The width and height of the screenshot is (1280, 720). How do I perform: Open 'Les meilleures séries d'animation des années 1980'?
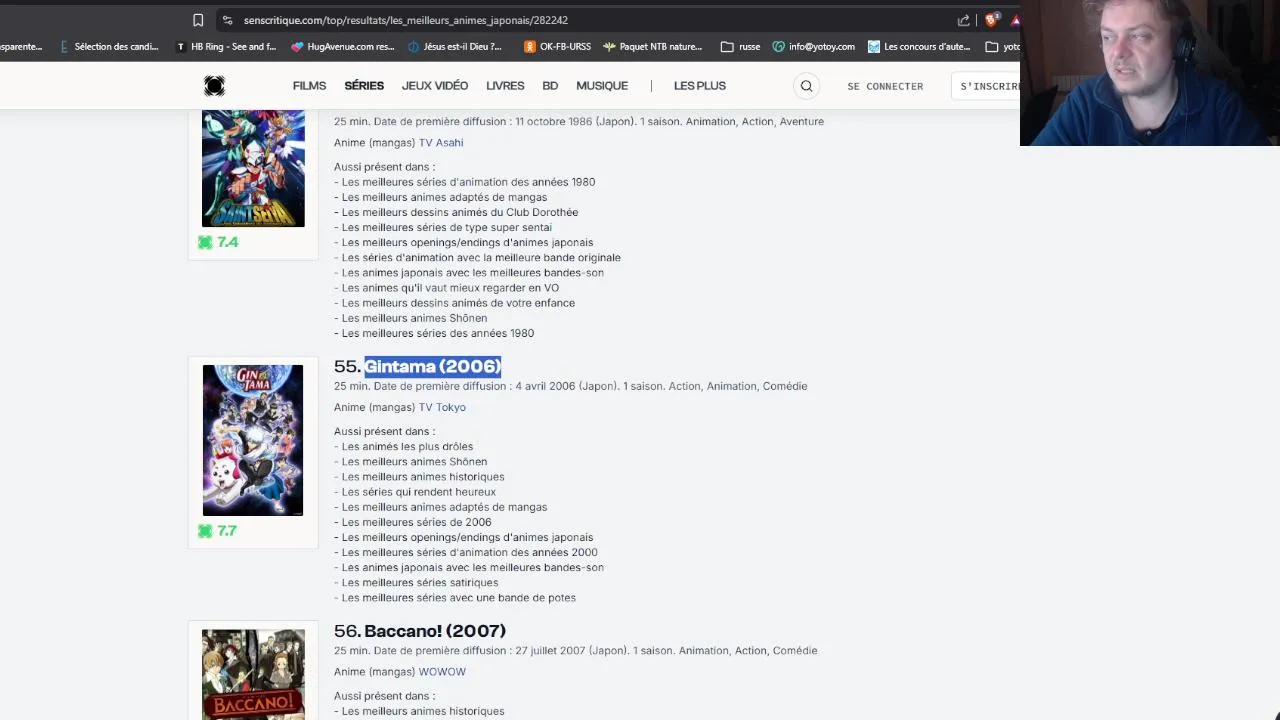point(468,182)
